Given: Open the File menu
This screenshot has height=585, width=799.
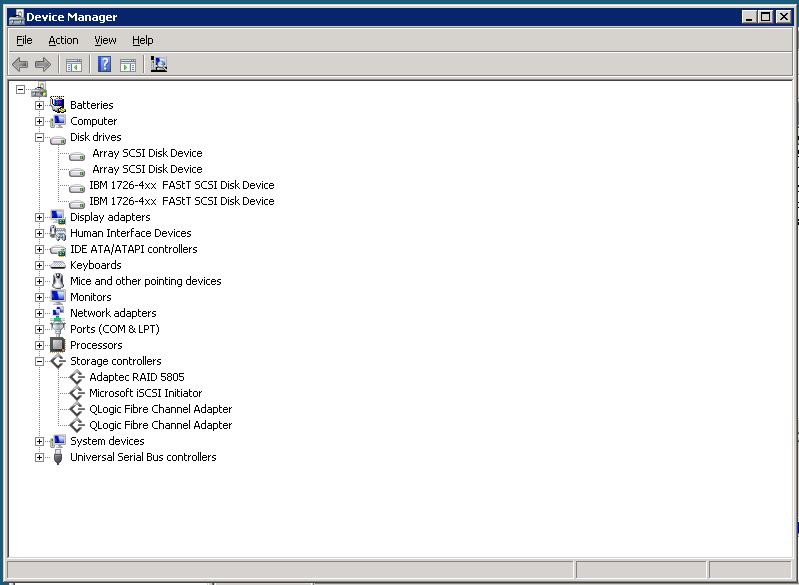Looking at the screenshot, I should (x=24, y=40).
